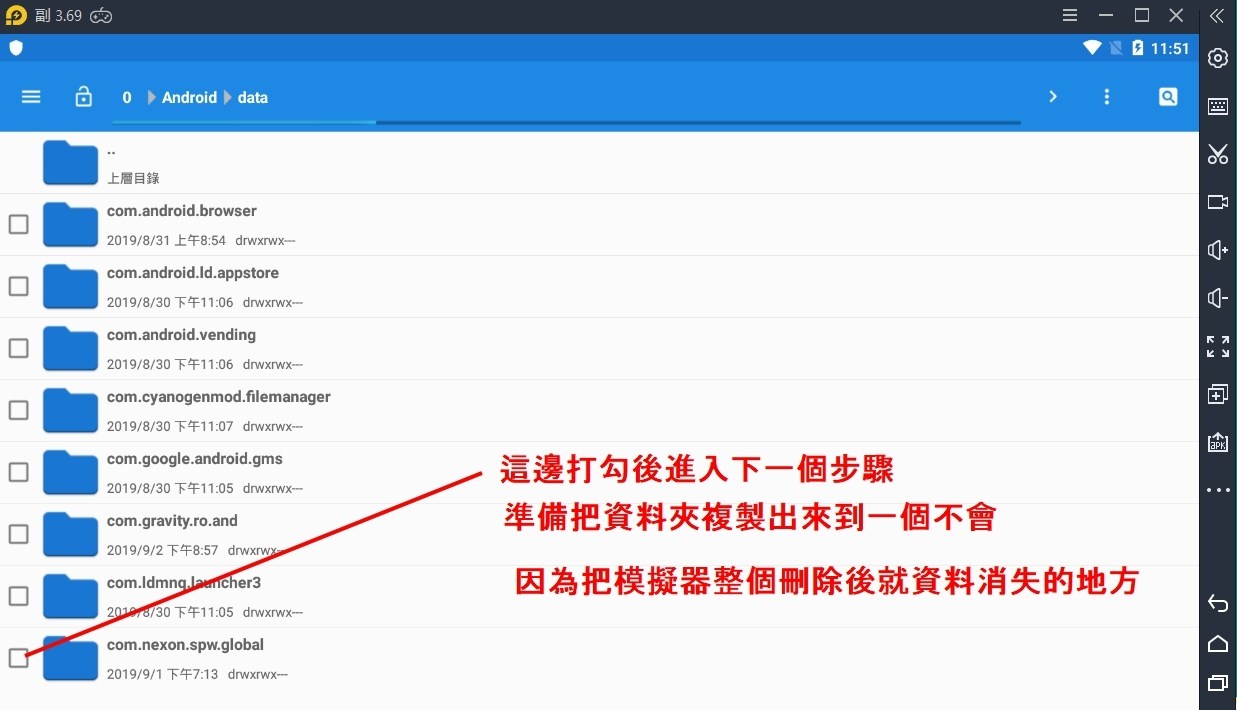This screenshot has width=1237, height=710.
Task: Increase emulator volume
Action: pyautogui.click(x=1218, y=250)
